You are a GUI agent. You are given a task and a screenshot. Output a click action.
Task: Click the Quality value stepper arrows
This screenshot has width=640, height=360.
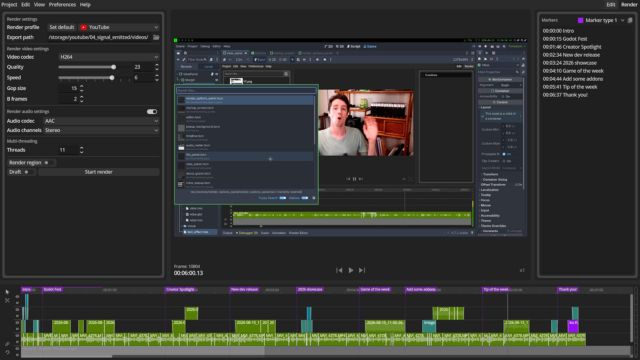157,67
